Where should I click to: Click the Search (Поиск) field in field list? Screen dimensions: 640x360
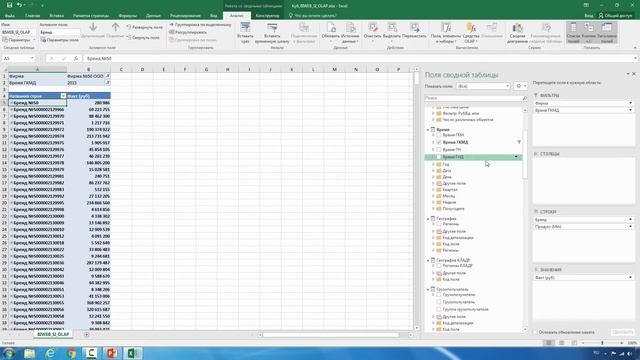click(x=473, y=98)
